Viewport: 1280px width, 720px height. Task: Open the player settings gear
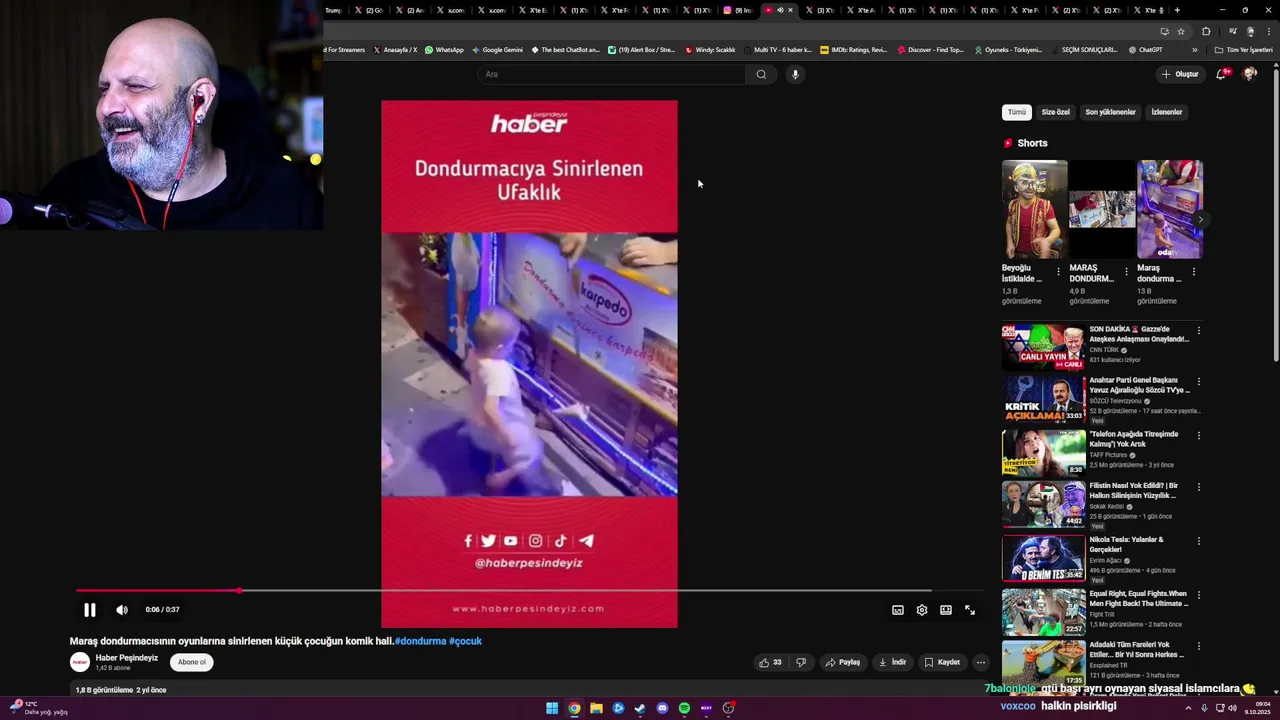(922, 610)
